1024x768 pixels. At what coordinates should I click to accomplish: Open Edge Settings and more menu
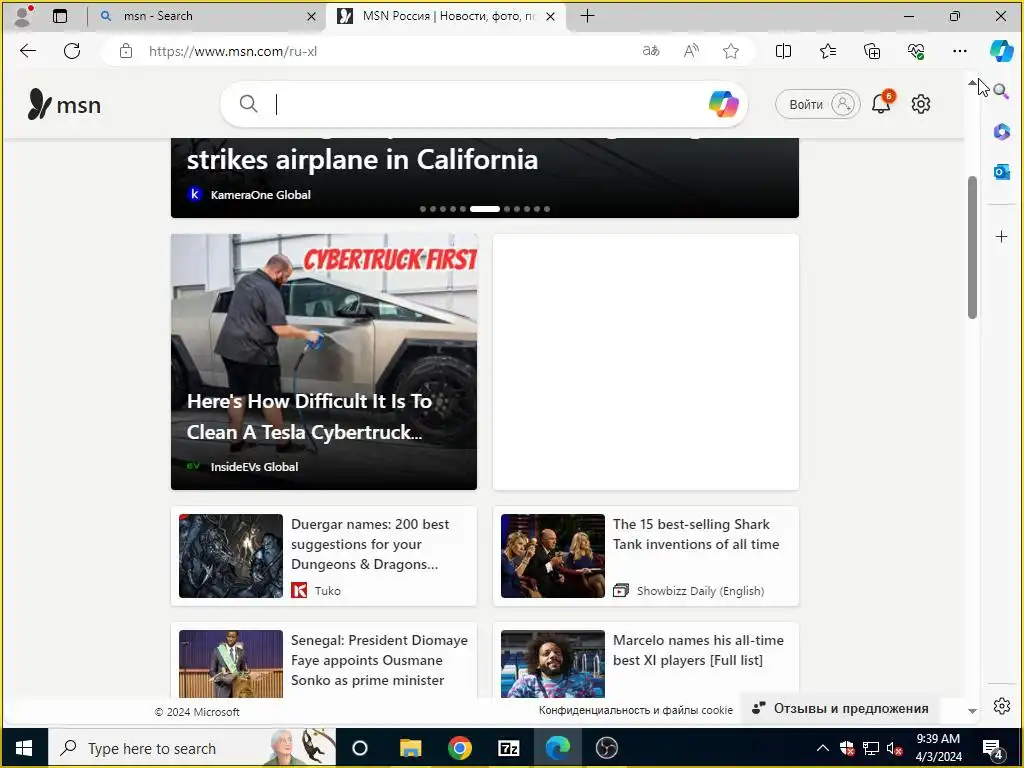pos(959,51)
